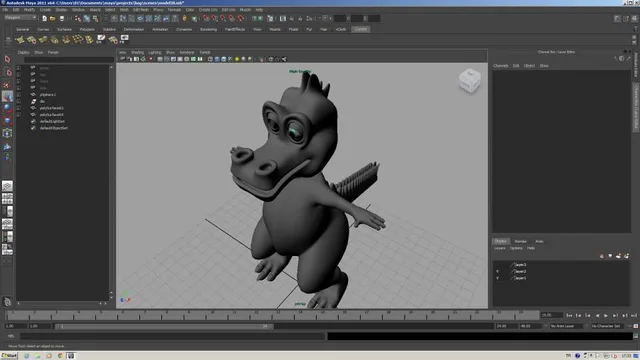Switch to Render layer tab
Image resolution: width=640 pixels, height=360 pixels.
(520, 241)
